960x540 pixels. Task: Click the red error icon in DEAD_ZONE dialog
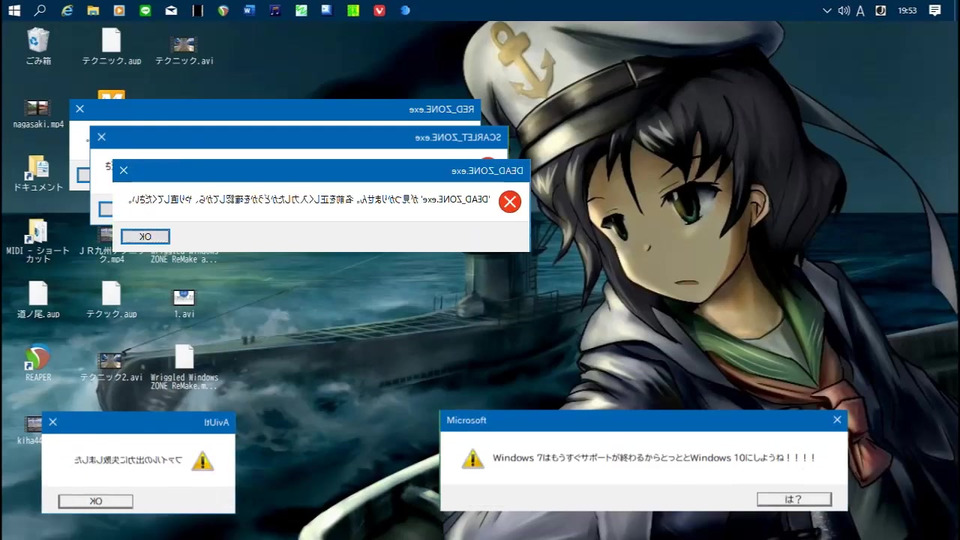pyautogui.click(x=509, y=201)
